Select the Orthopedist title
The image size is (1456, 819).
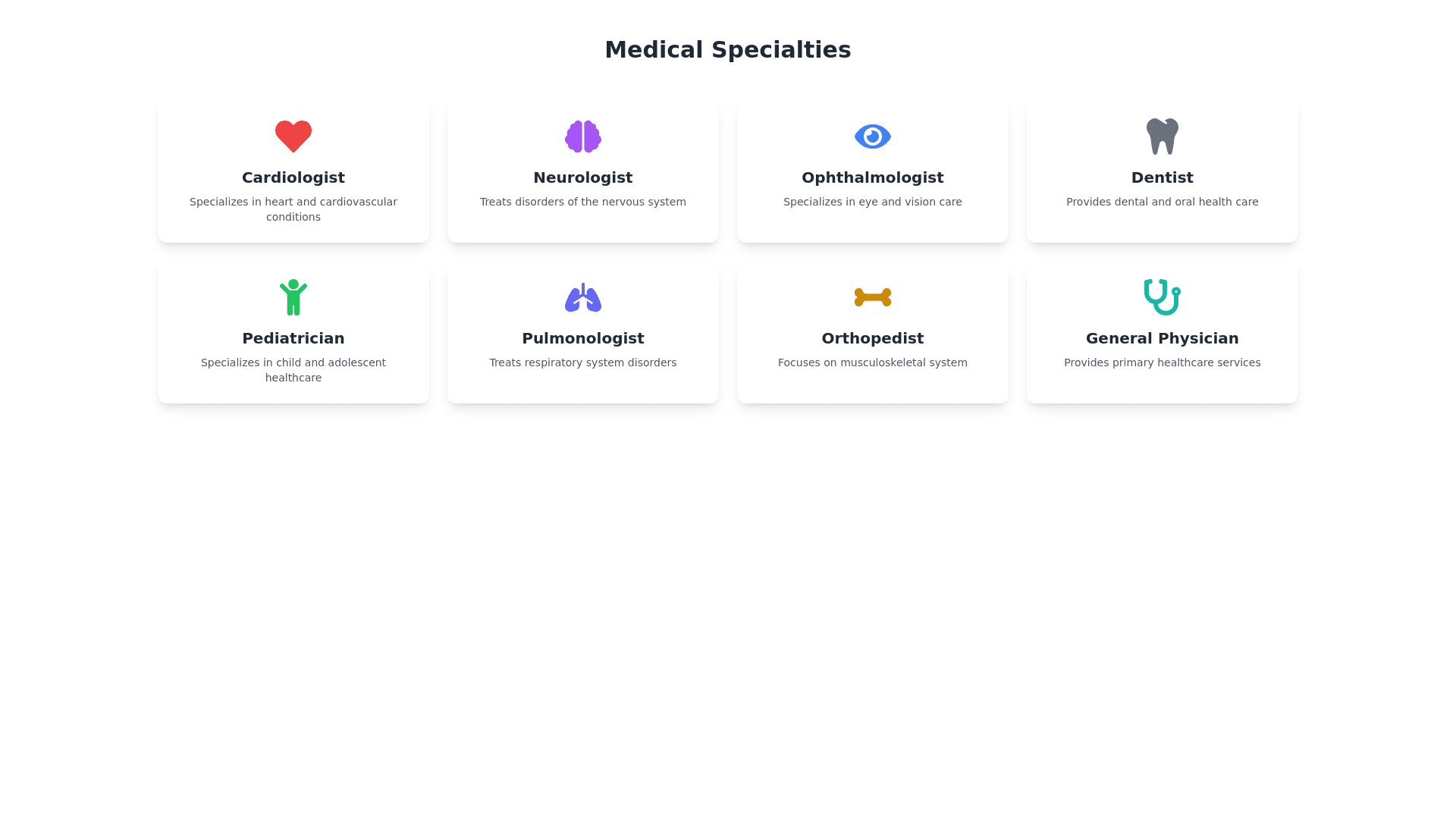coord(873,338)
